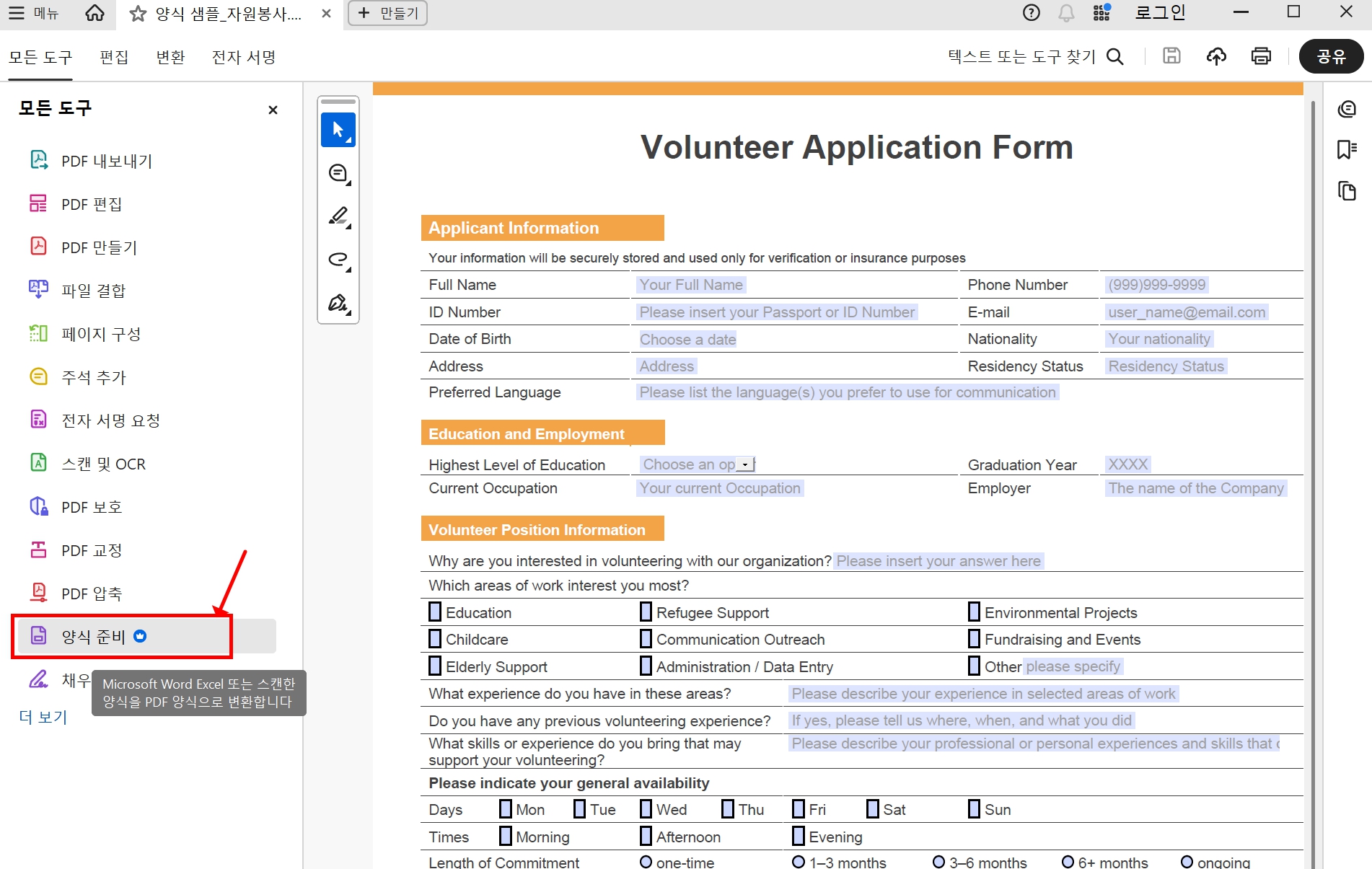1372x869 pixels.
Task: Open the bookmarks panel icon
Action: (x=1346, y=149)
